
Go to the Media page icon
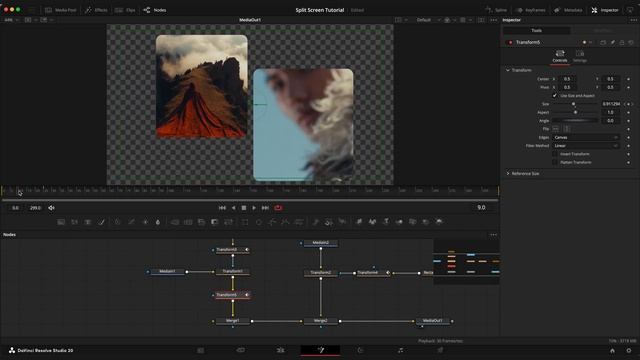click(200, 350)
